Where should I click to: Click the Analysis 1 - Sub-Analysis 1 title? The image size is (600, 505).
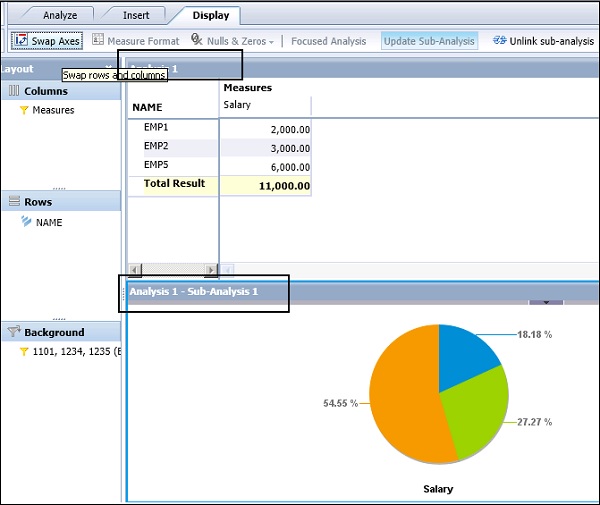(194, 292)
